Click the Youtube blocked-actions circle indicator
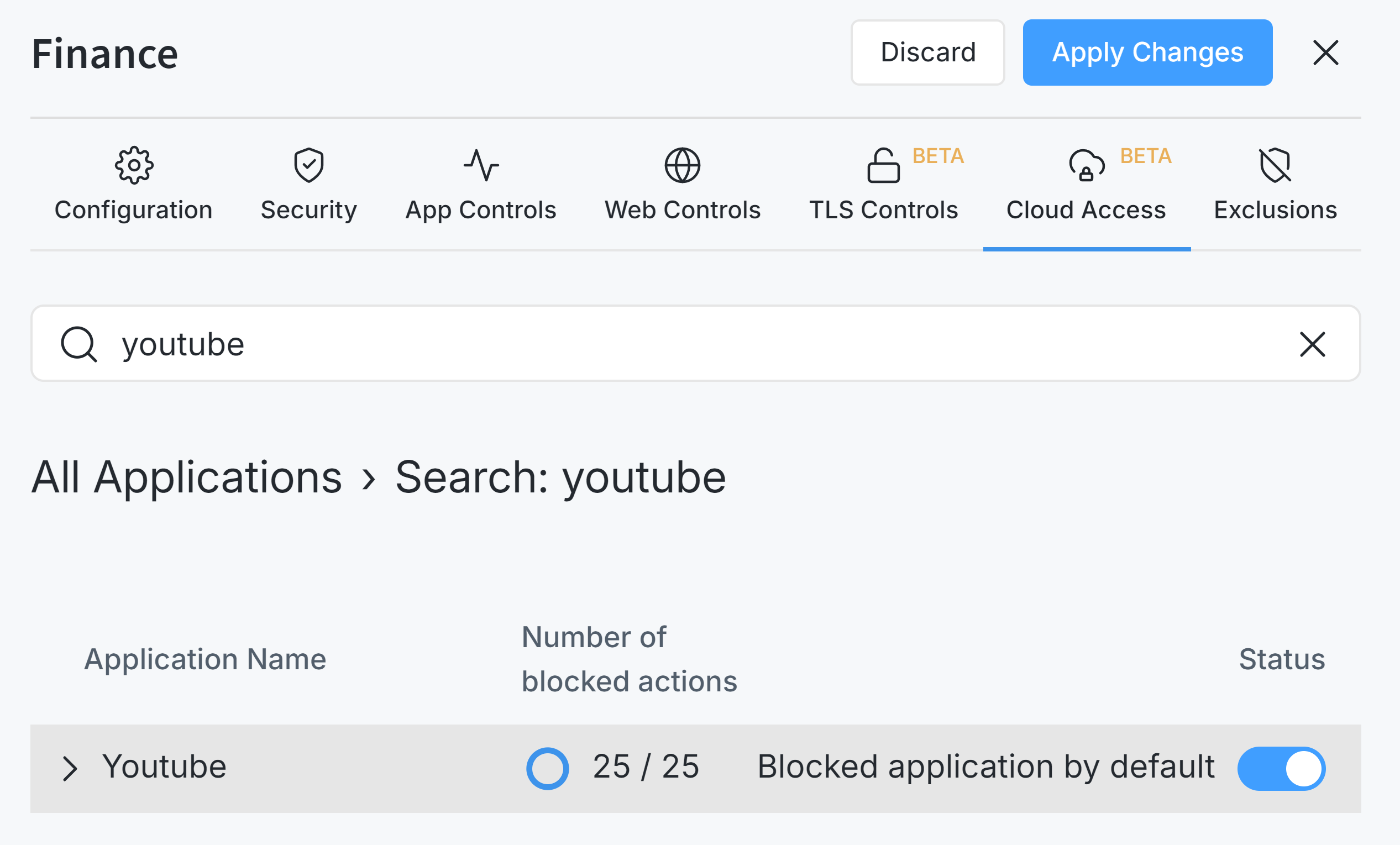Image resolution: width=1400 pixels, height=845 pixels. coord(547,769)
